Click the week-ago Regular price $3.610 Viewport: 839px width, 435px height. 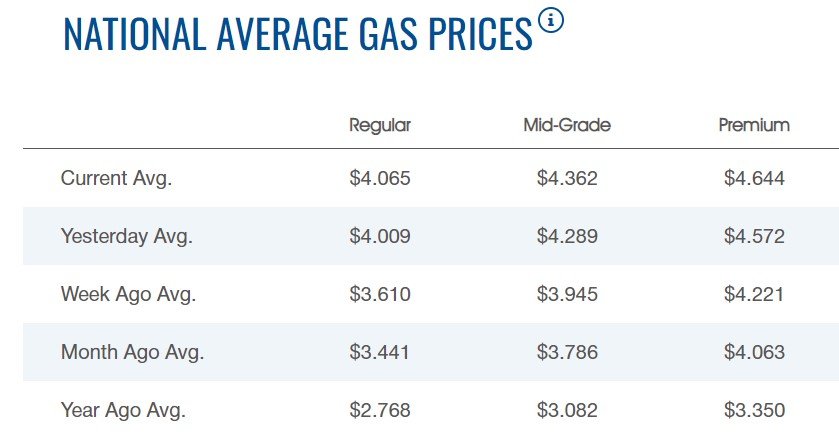tap(380, 295)
